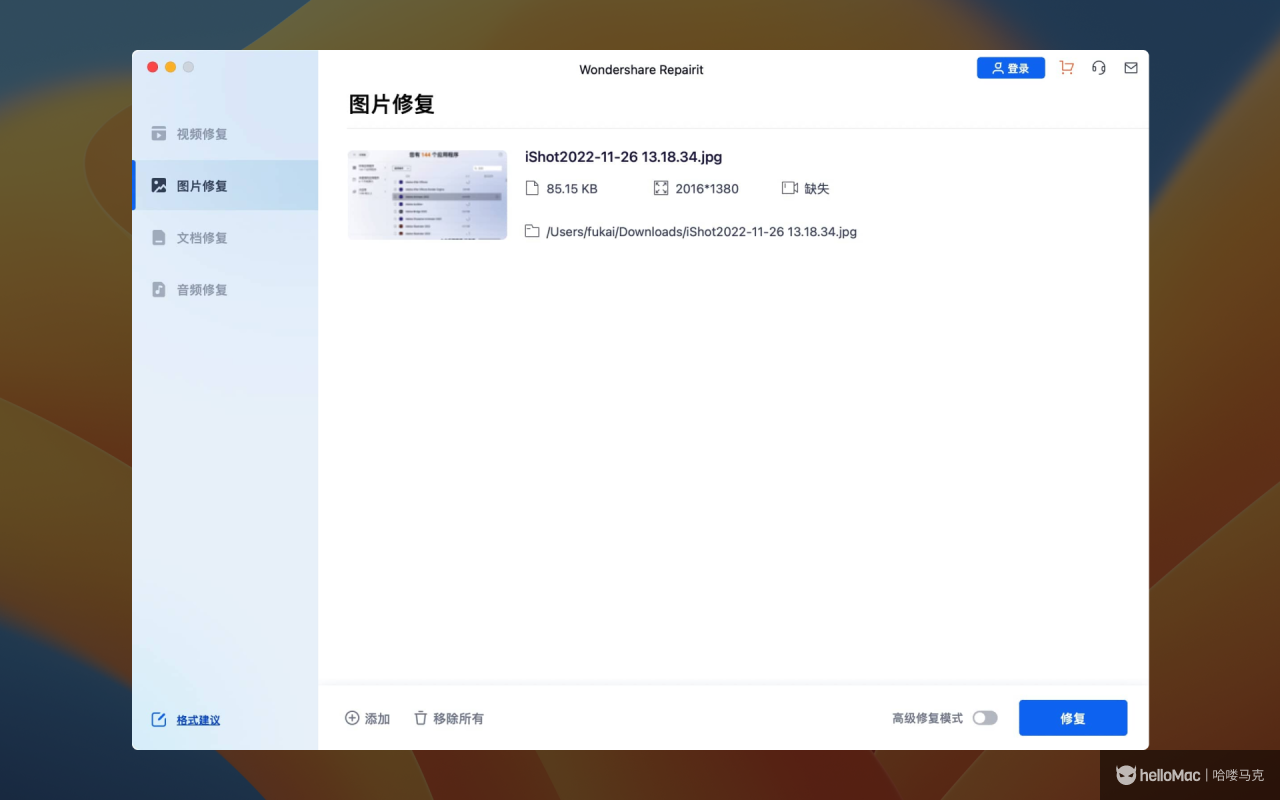This screenshot has height=800, width=1280.
Task: Click the document icon beside 文档修复
Action: 159,238
